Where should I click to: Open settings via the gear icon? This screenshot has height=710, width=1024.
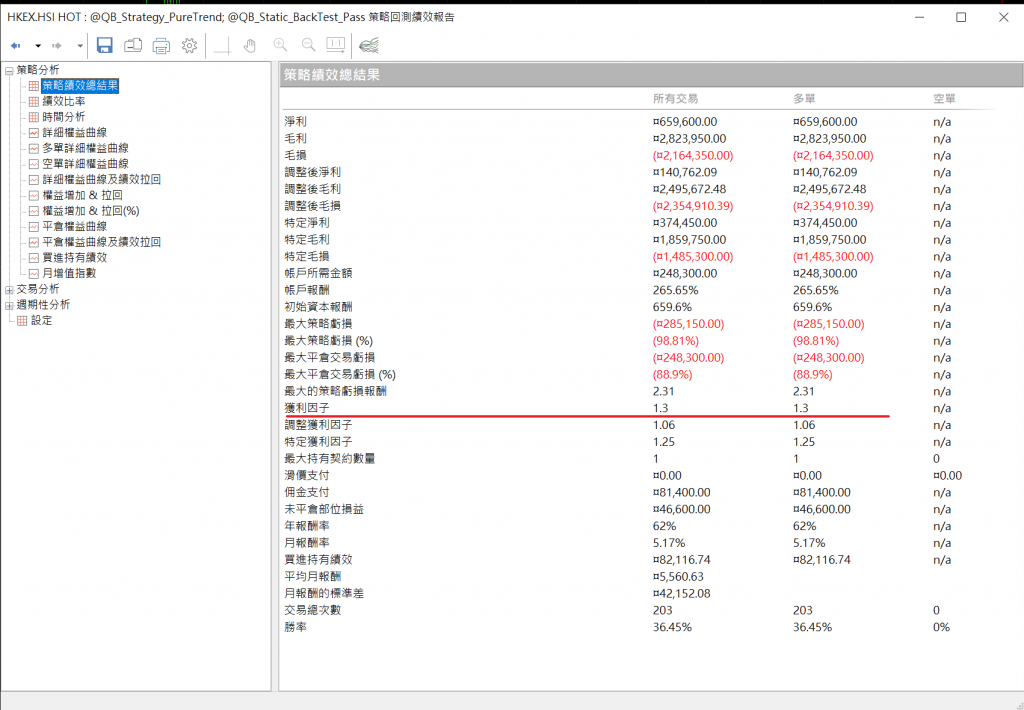(x=189, y=45)
